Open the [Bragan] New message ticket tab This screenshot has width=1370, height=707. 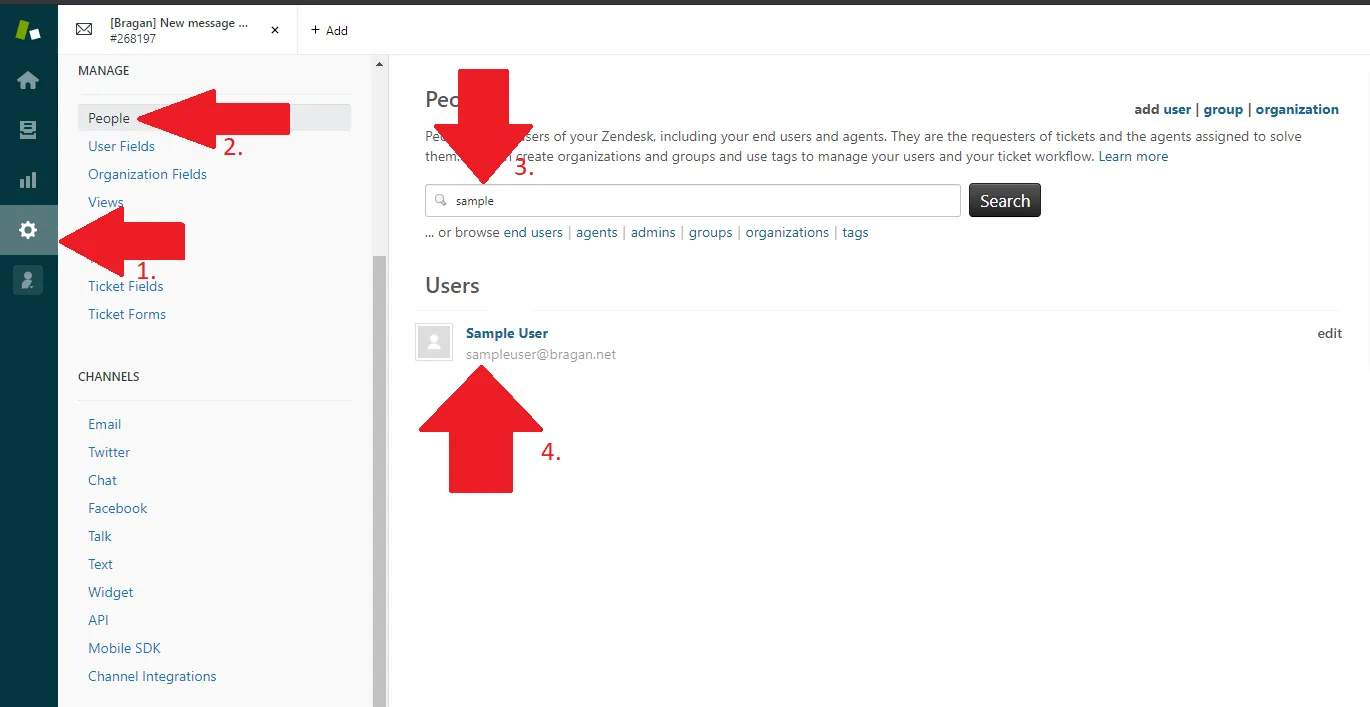(x=178, y=30)
